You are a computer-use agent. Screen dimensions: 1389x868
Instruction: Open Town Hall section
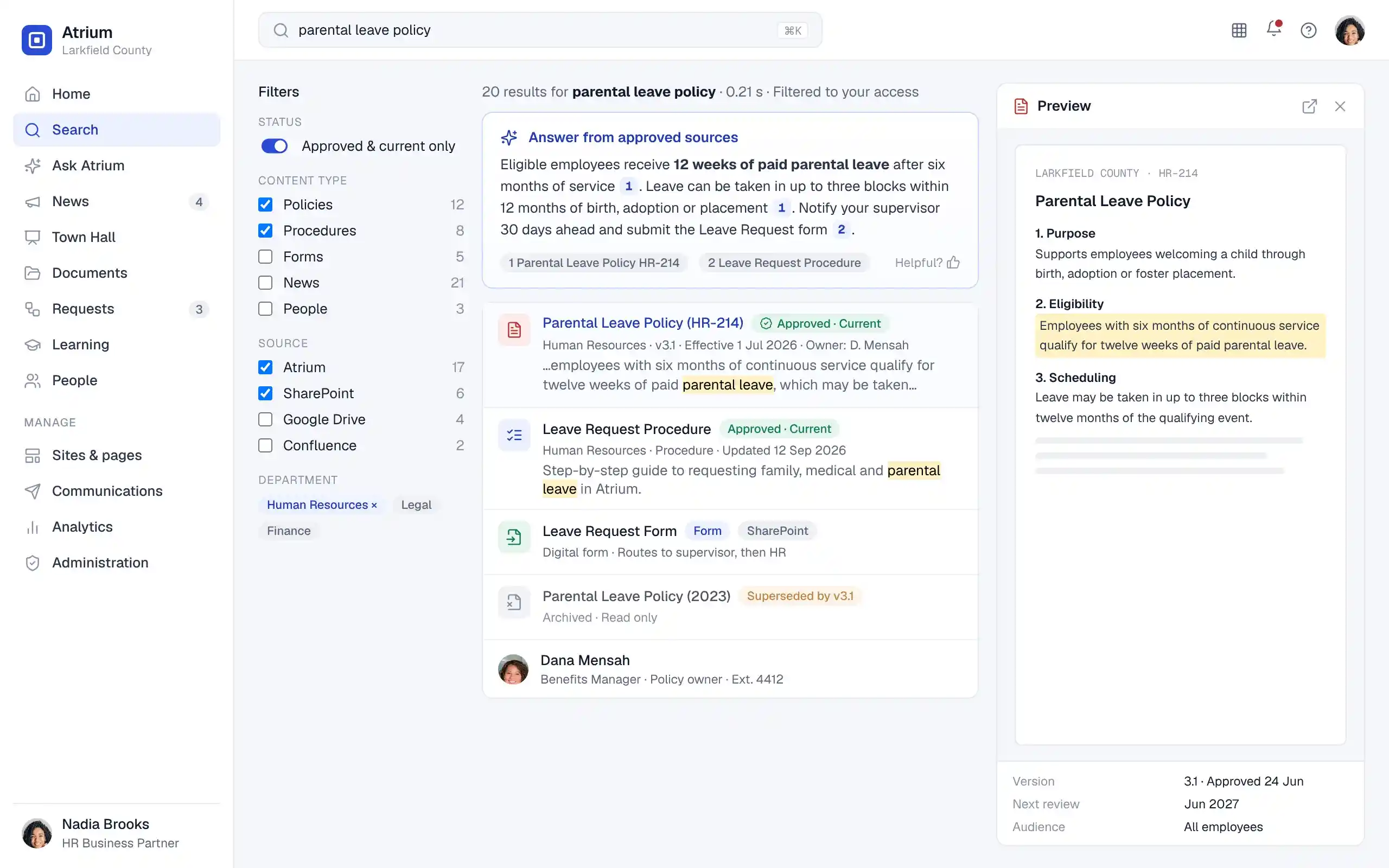[117, 237]
